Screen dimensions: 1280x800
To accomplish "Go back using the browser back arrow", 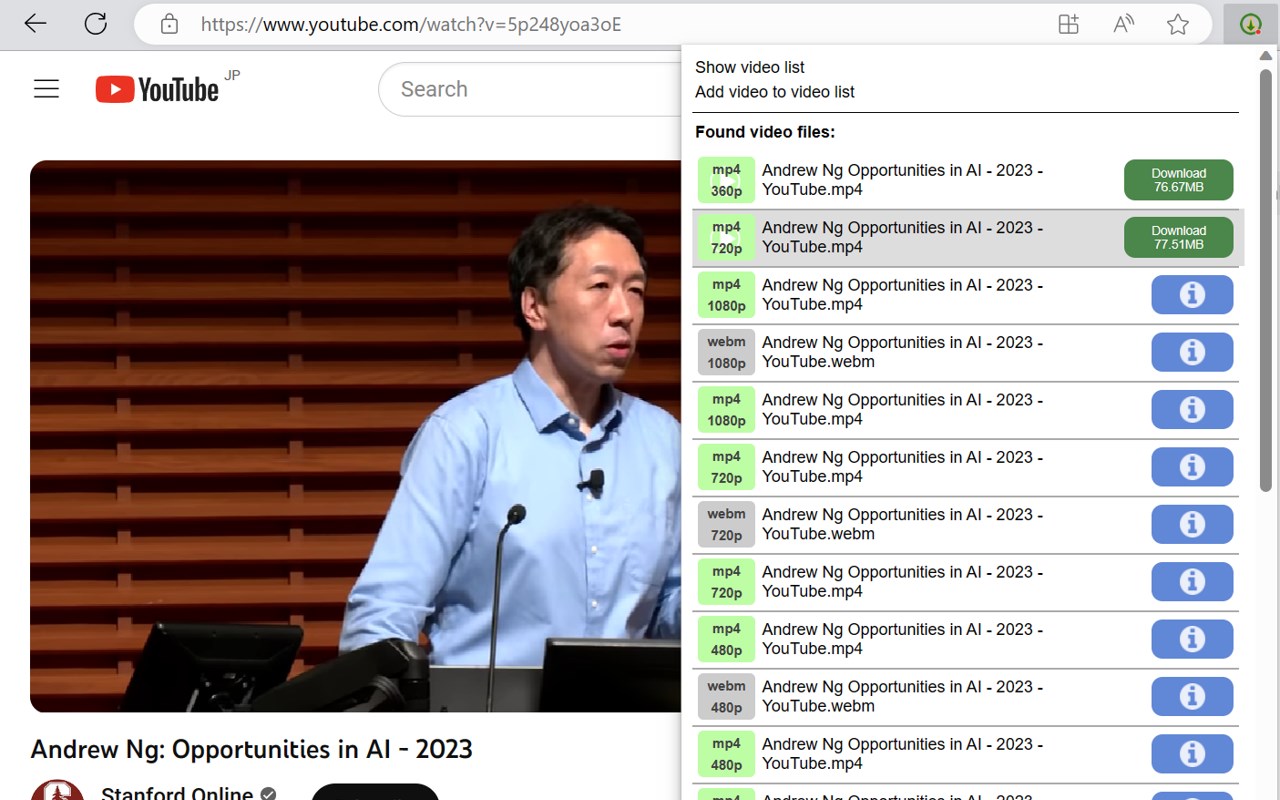I will click(36, 24).
